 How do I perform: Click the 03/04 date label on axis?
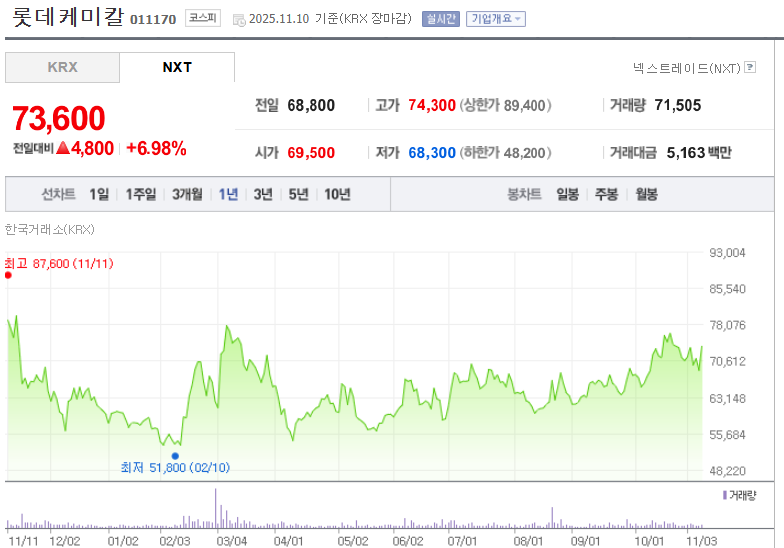tap(232, 541)
